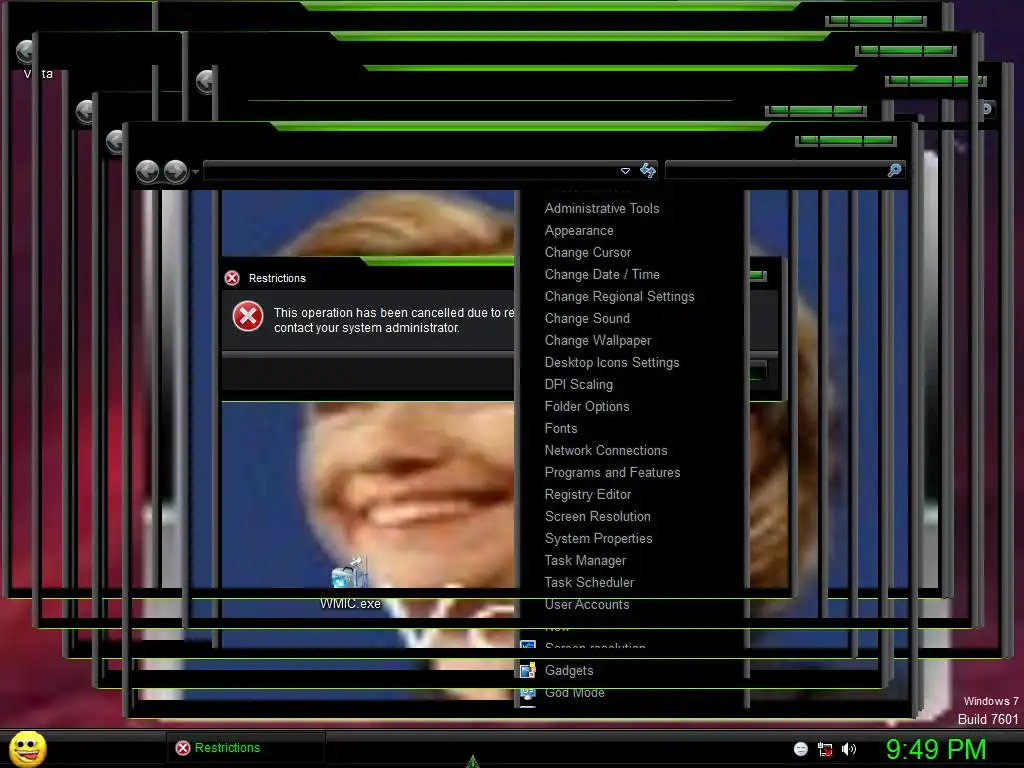Open Change Date / Time
The image size is (1024, 768).
click(x=601, y=274)
